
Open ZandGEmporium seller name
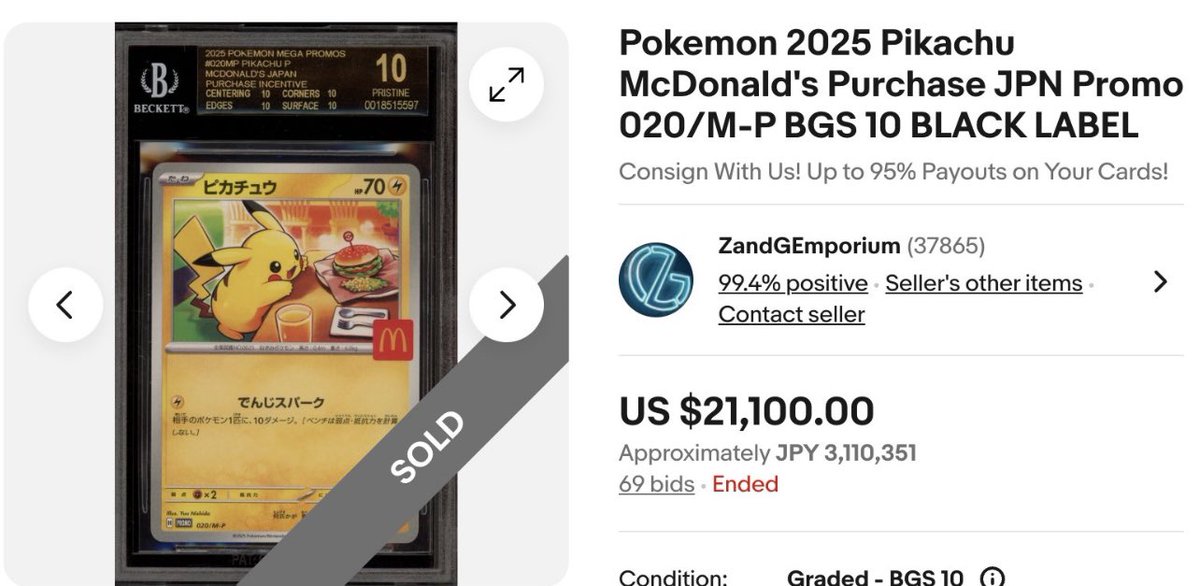809,245
